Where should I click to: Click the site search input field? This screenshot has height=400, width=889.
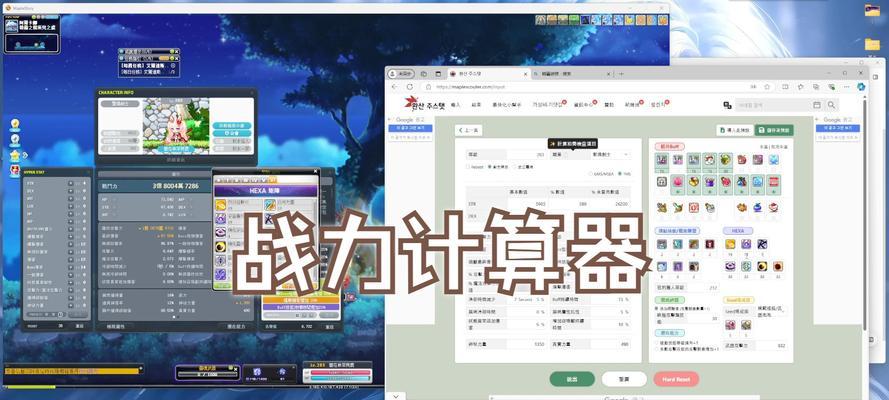pyautogui.click(x=773, y=105)
